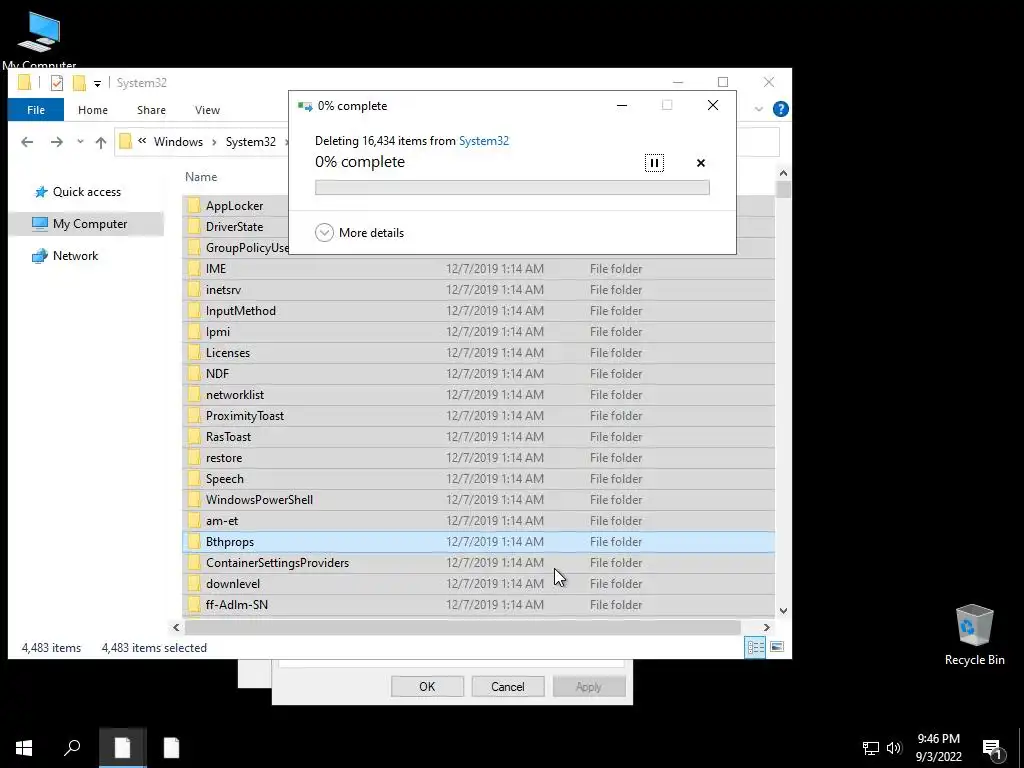Click the restore folder icon

pyautogui.click(x=194, y=458)
